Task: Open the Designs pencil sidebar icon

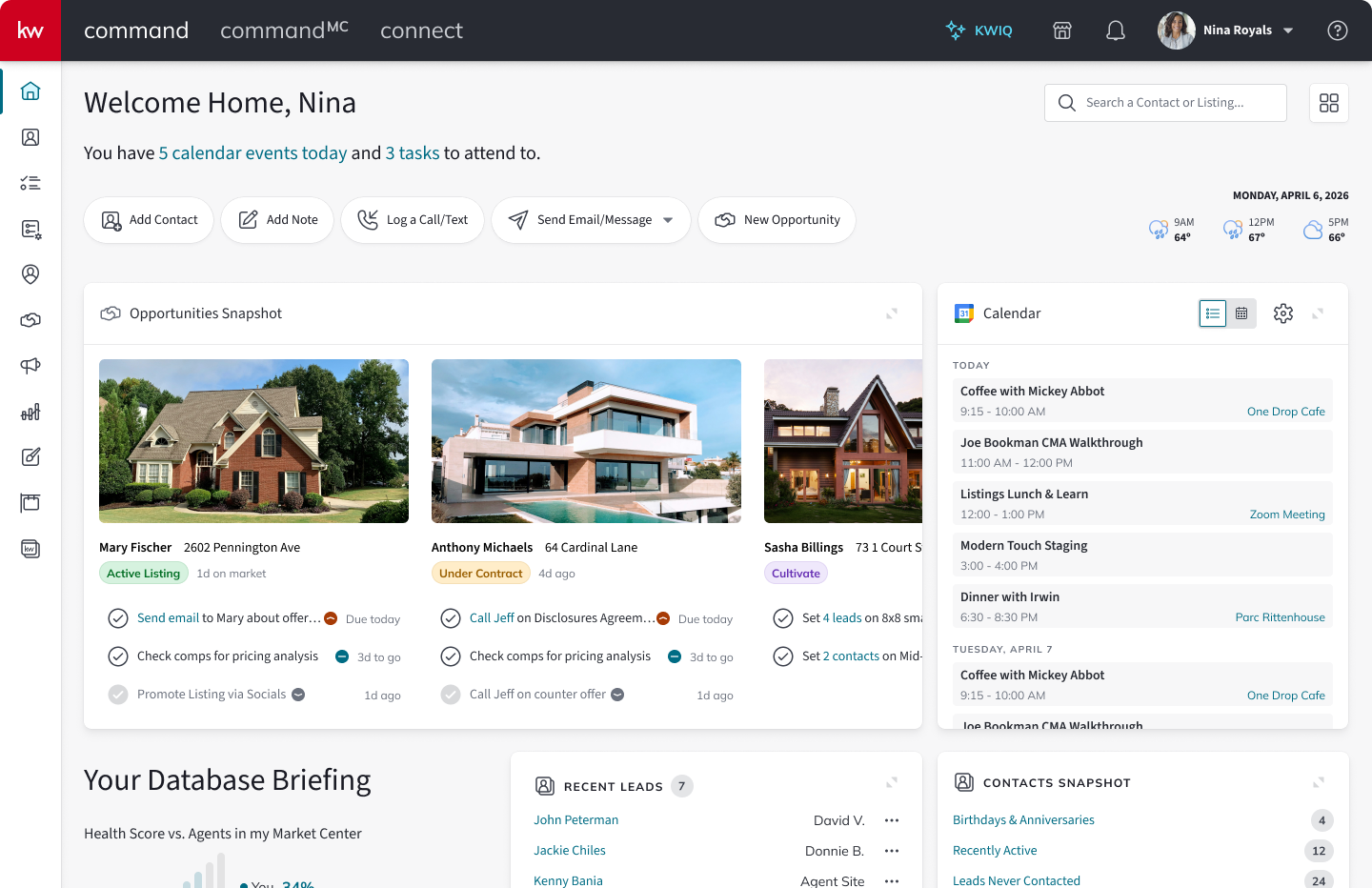Action: tap(30, 457)
